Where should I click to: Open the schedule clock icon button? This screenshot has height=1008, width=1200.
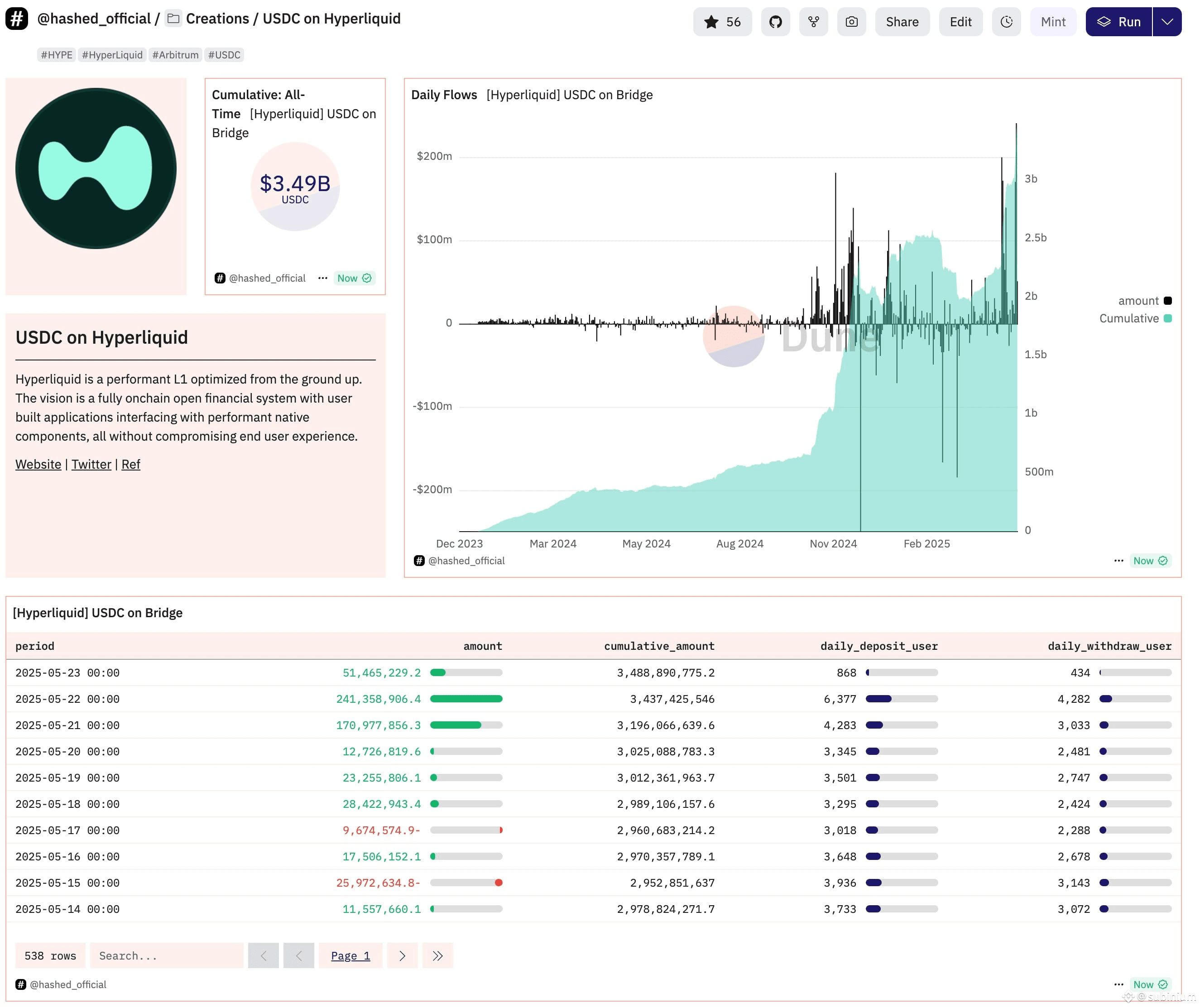[1006, 22]
